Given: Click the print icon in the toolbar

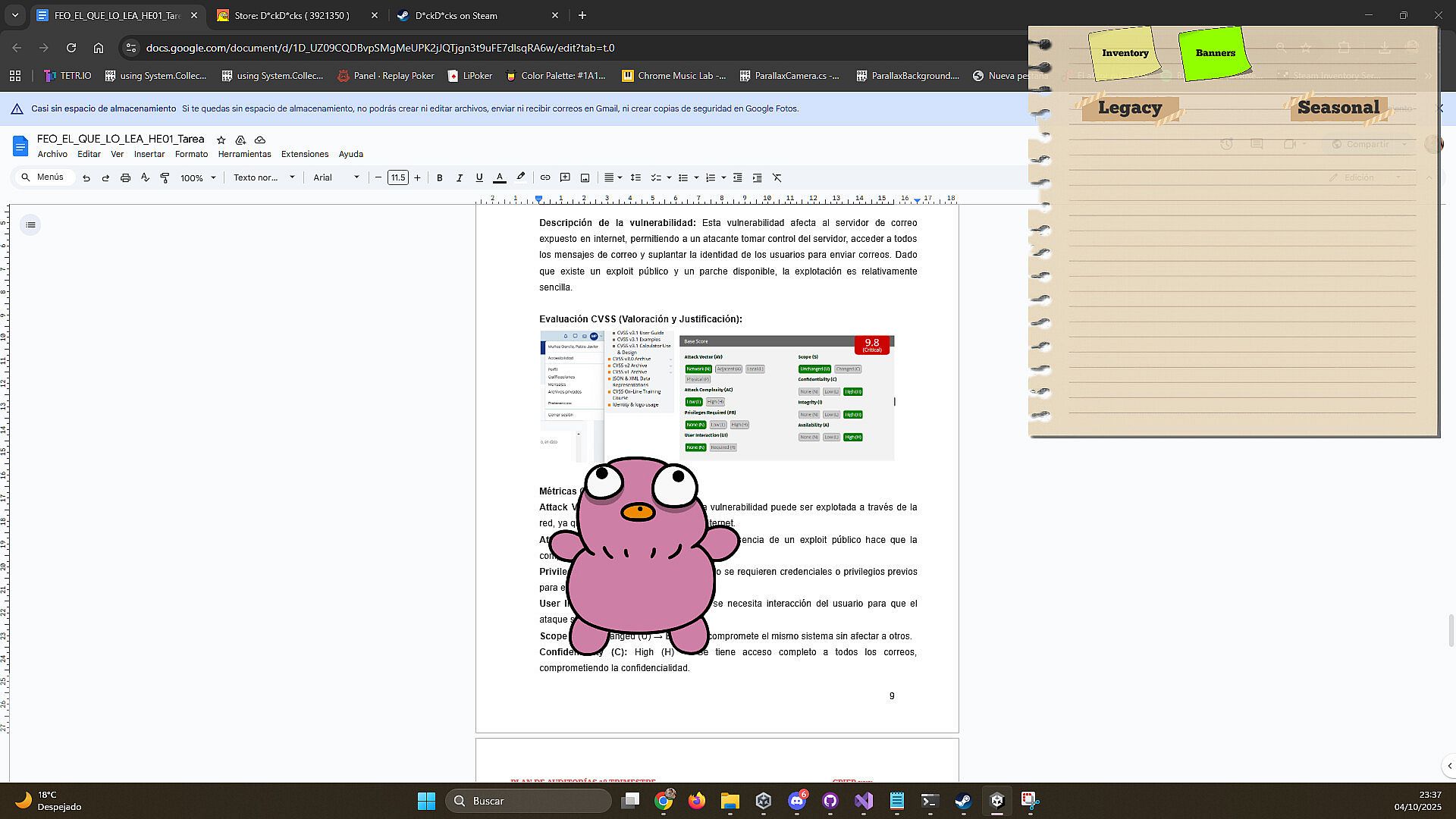Looking at the screenshot, I should [x=125, y=177].
